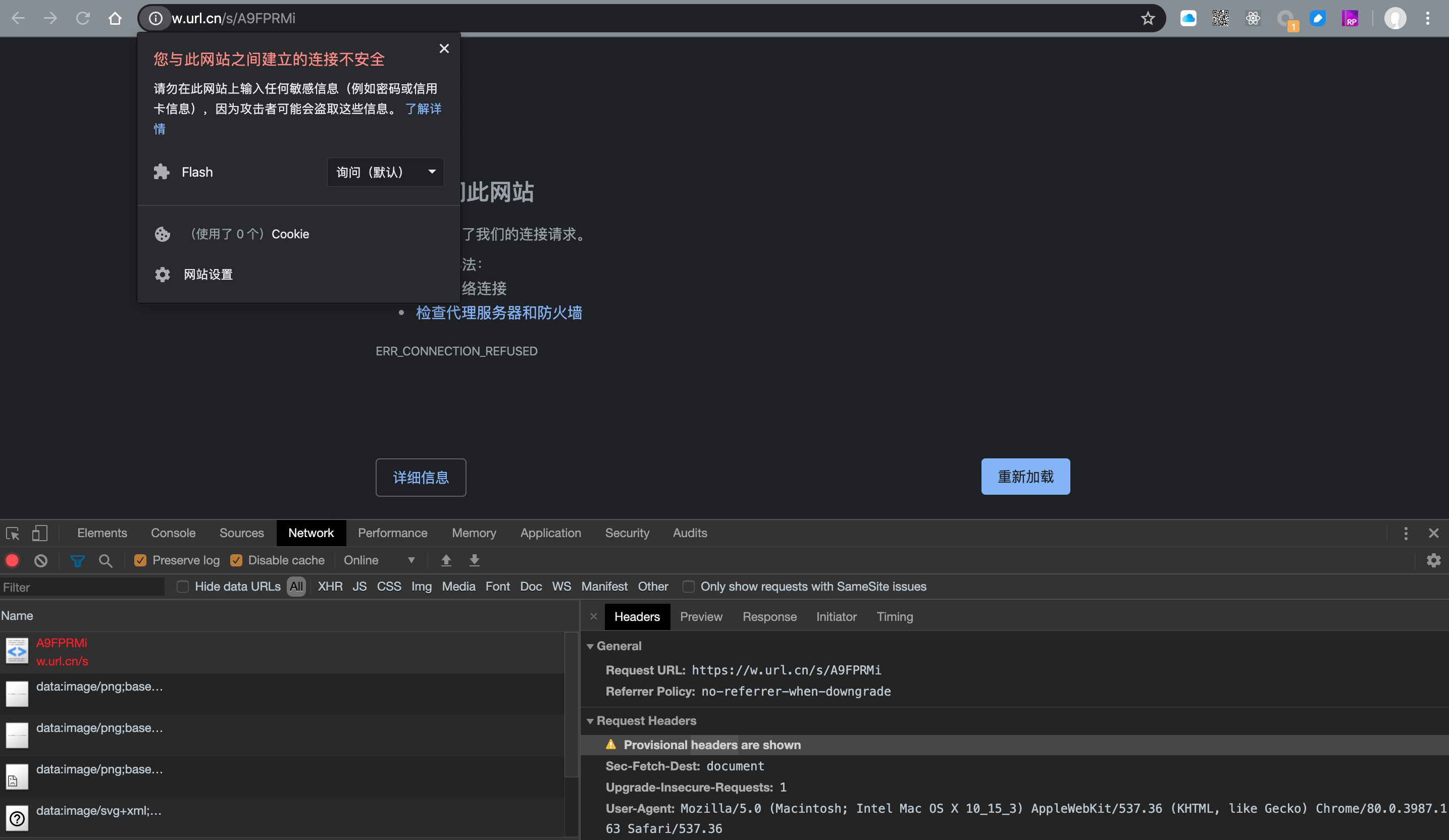Toggle device toolbar icon in DevTools
This screenshot has width=1449, height=840.
pos(40,533)
